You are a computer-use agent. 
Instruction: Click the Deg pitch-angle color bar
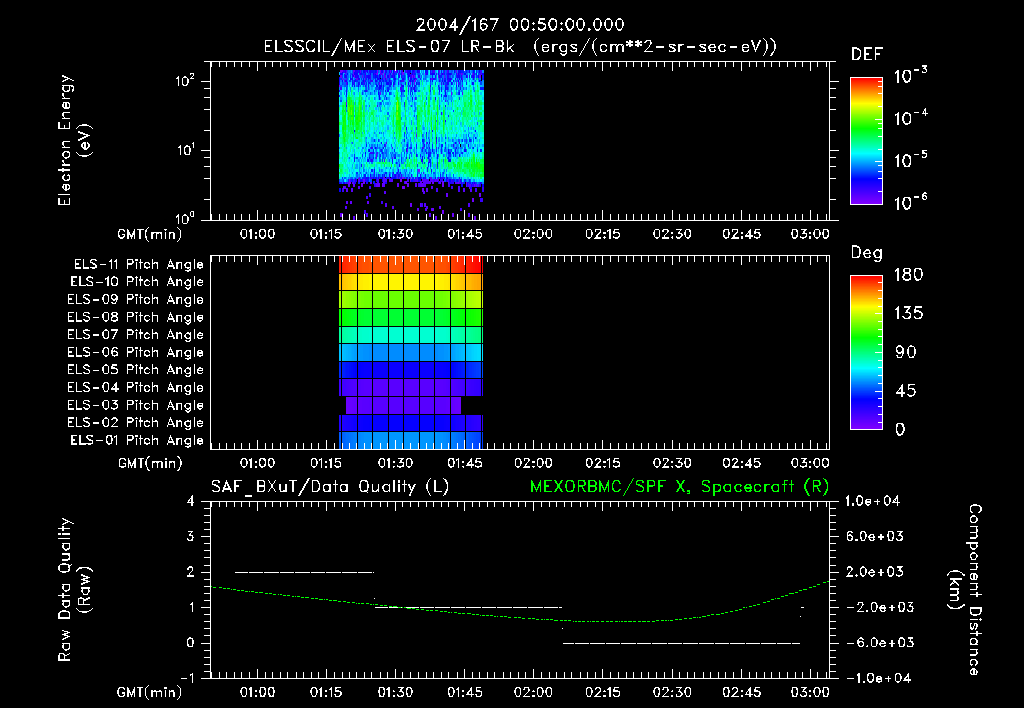[866, 352]
